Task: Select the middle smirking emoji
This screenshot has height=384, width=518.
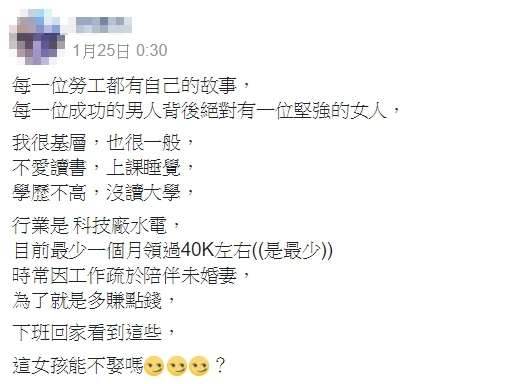Action: click(x=177, y=366)
